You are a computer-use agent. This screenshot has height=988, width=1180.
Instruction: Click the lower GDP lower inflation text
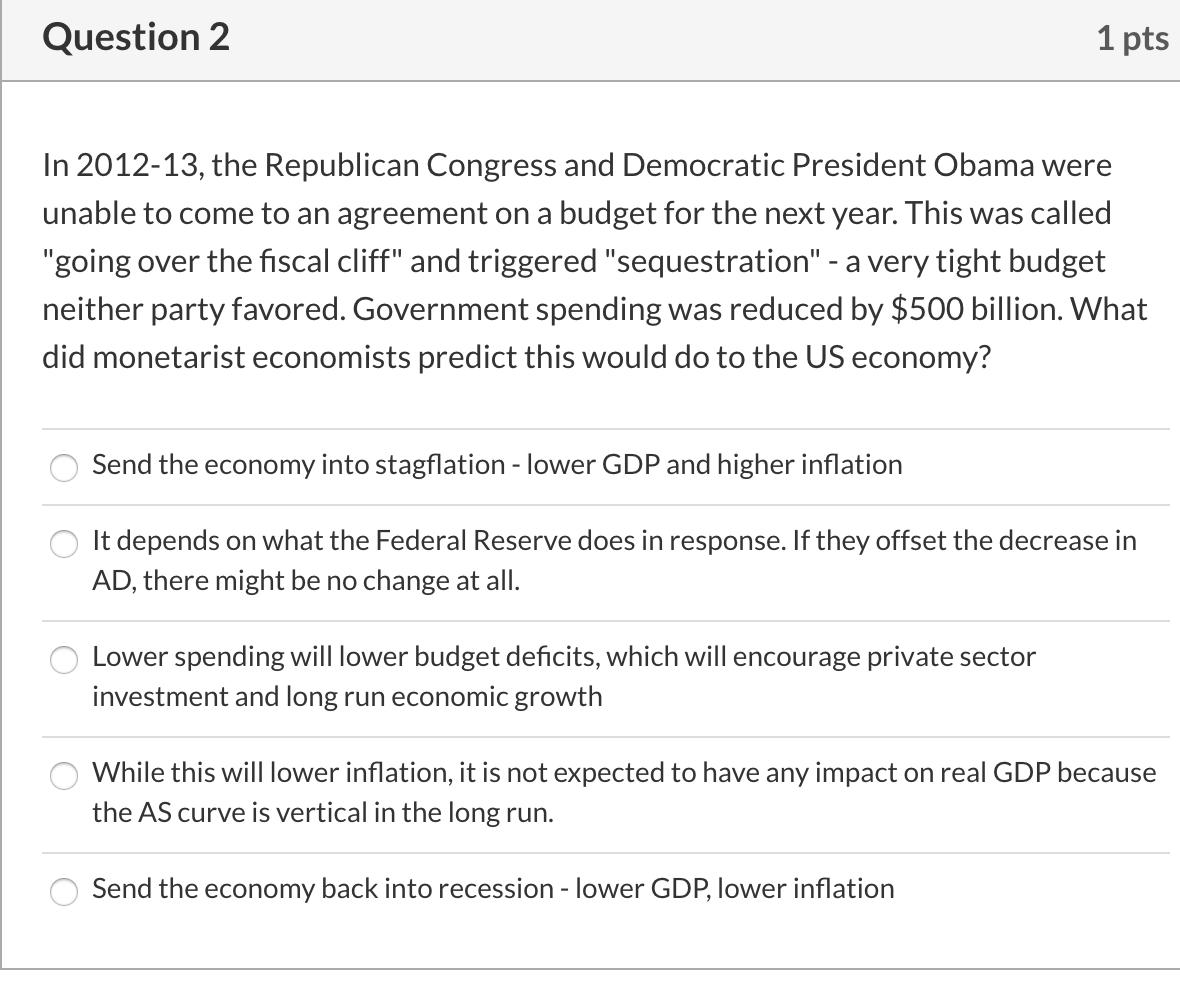pos(492,888)
